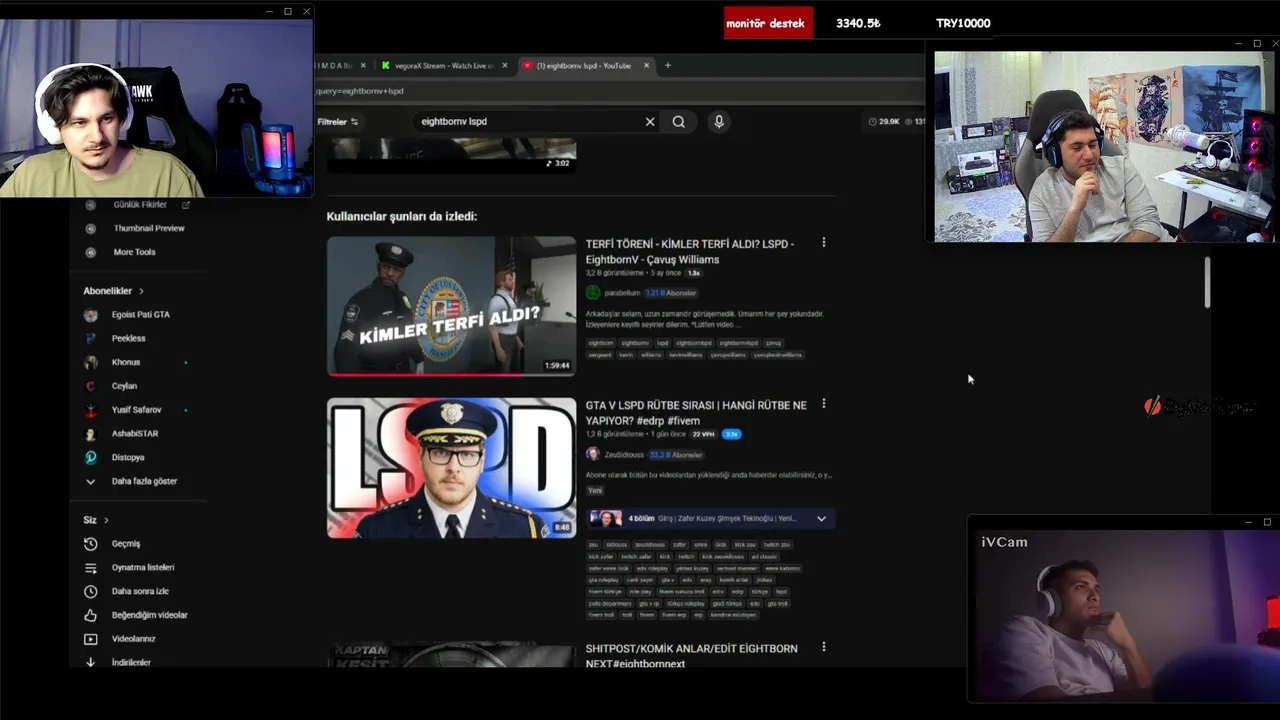Image resolution: width=1280 pixels, height=720 pixels.
Task: Click the Yeni badge on LSPD video
Action: (x=595, y=491)
